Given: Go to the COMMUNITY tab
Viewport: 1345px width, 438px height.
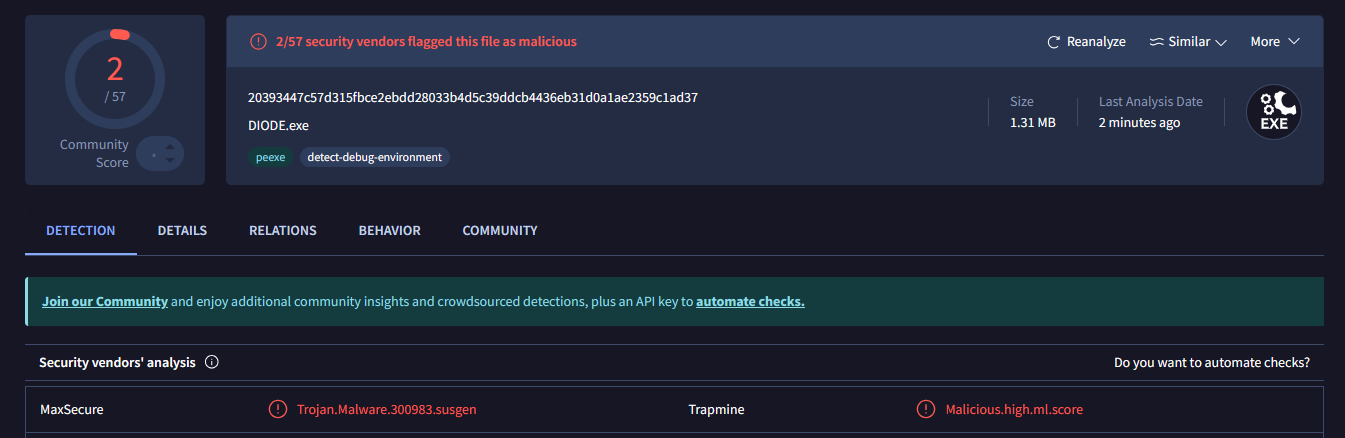Looking at the screenshot, I should click(x=500, y=231).
